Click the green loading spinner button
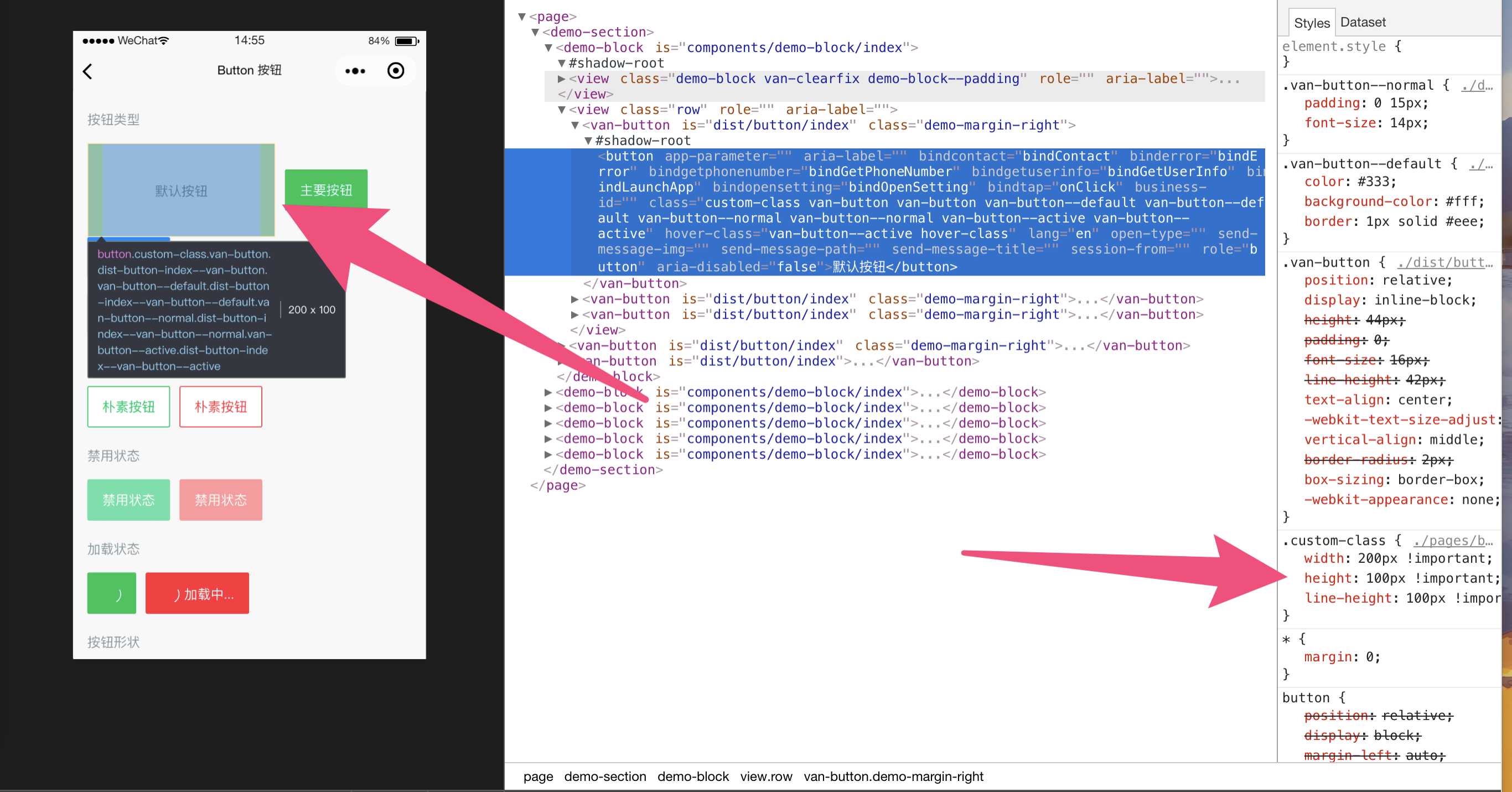 point(111,593)
